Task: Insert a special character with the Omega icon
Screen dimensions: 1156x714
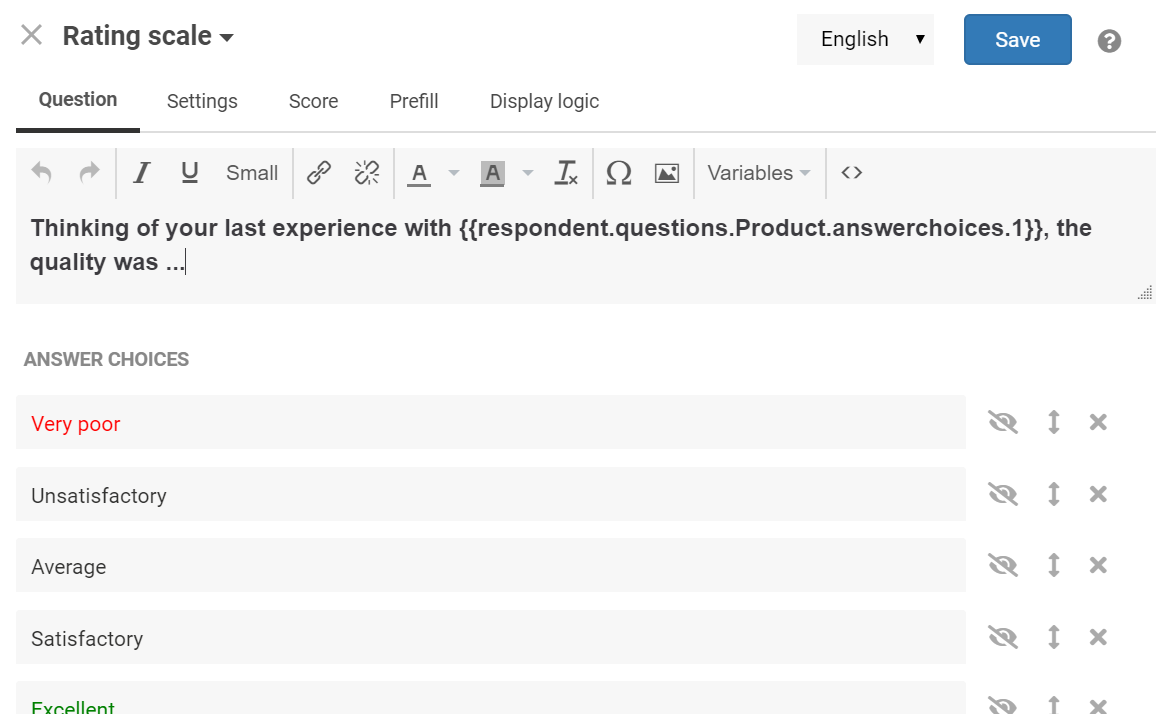Action: 619,173
